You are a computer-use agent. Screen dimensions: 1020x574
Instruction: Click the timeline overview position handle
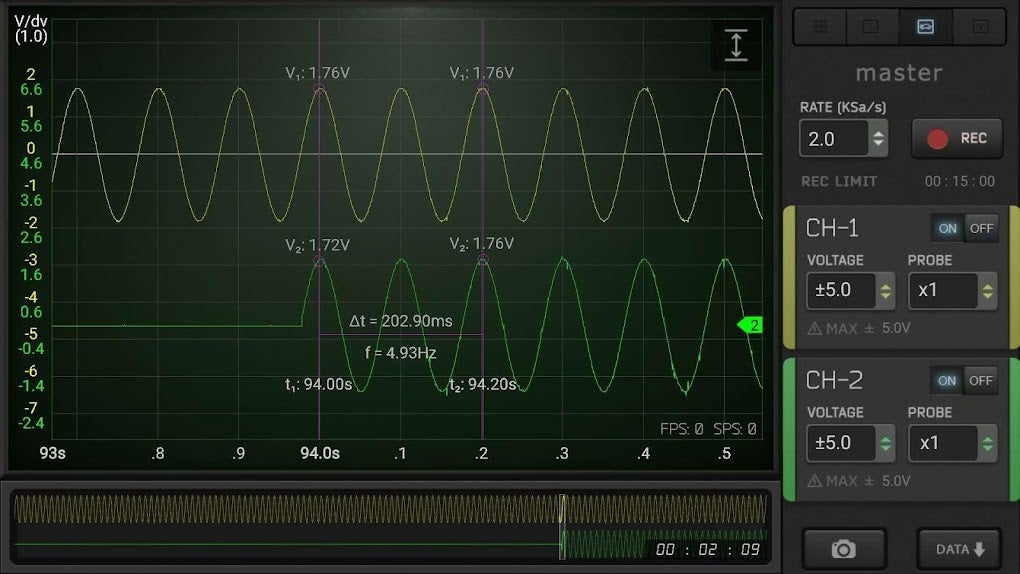[x=563, y=526]
